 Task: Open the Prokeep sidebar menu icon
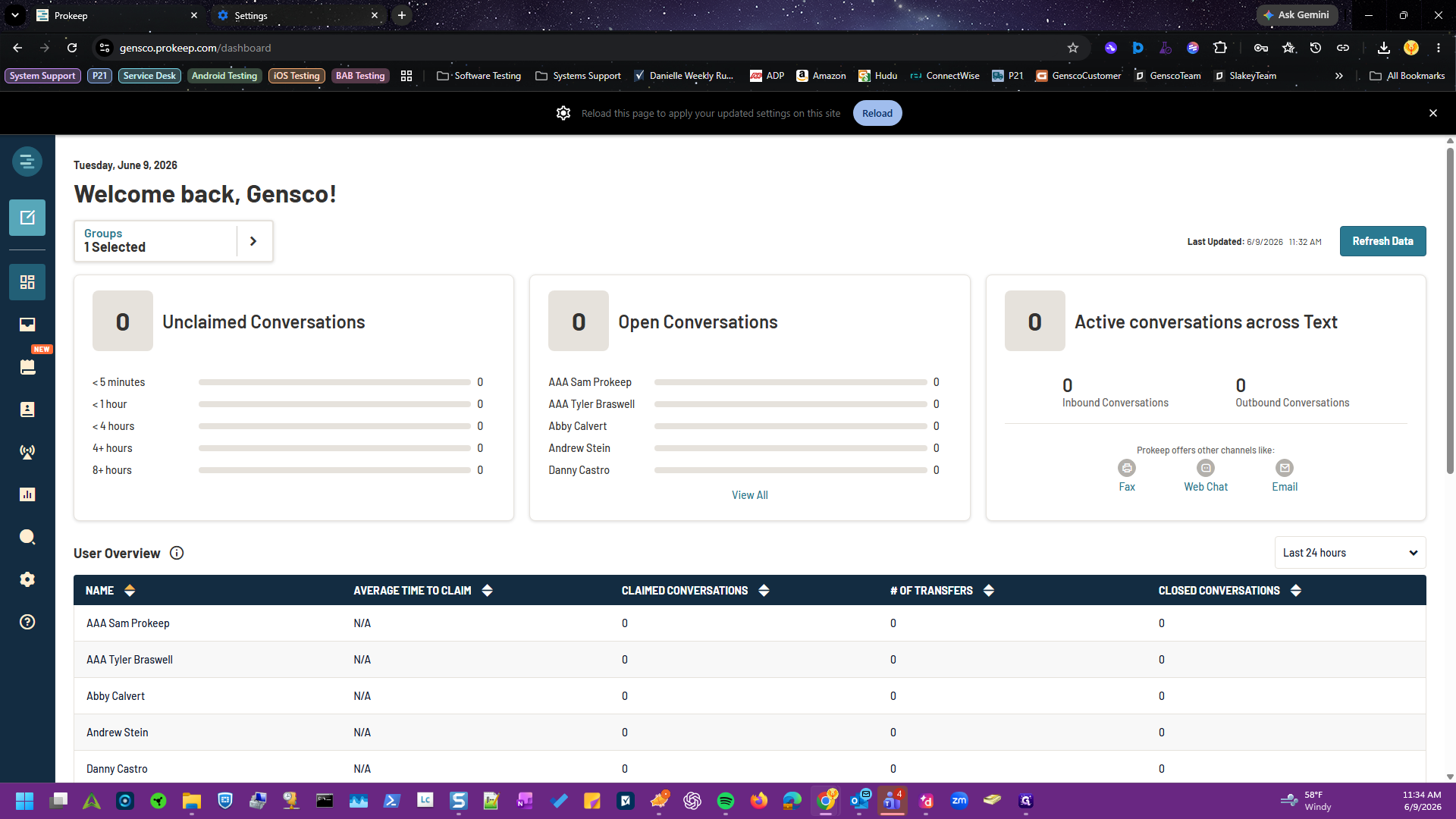27,162
